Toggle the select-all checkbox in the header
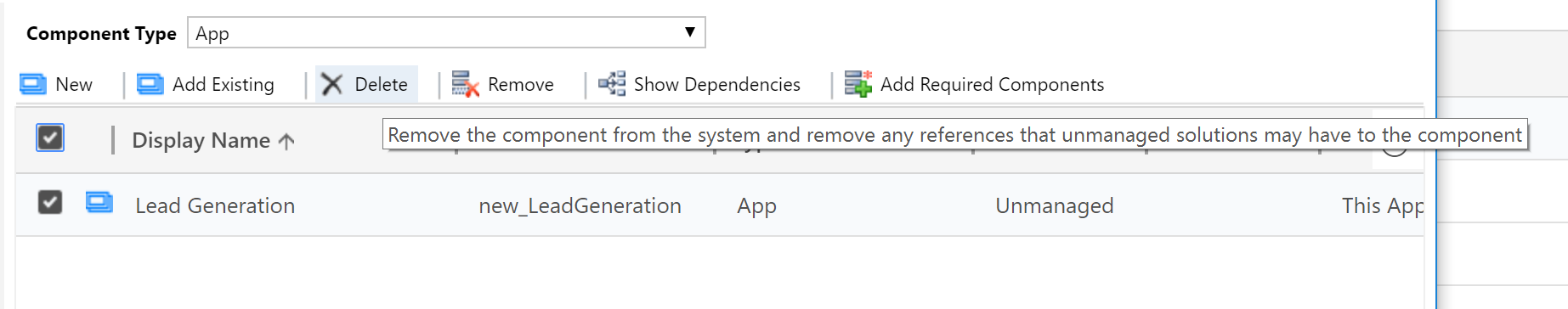Screen dimensions: 1568x309 tap(50, 138)
